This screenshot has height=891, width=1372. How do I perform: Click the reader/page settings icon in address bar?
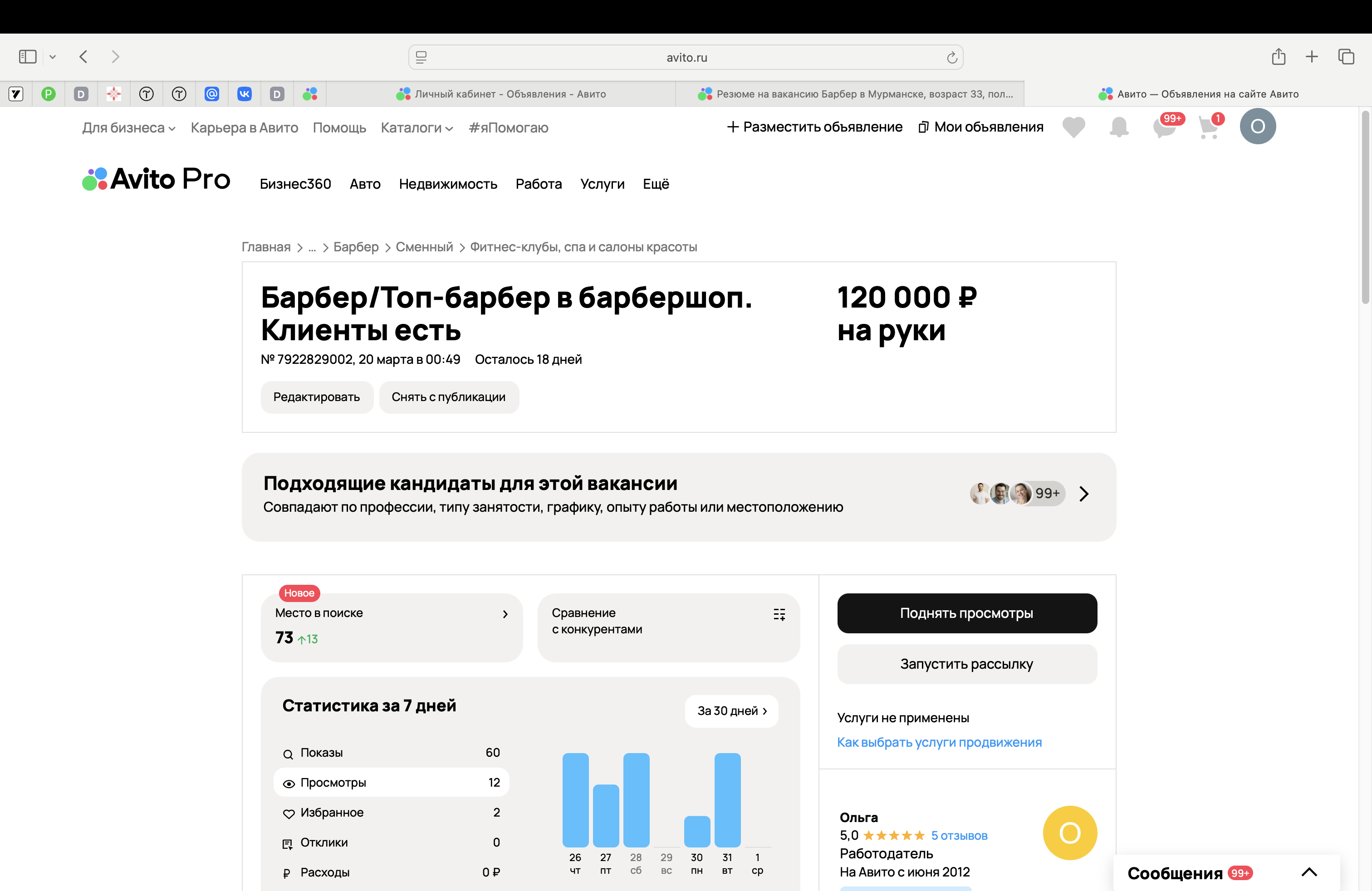pyautogui.click(x=421, y=57)
